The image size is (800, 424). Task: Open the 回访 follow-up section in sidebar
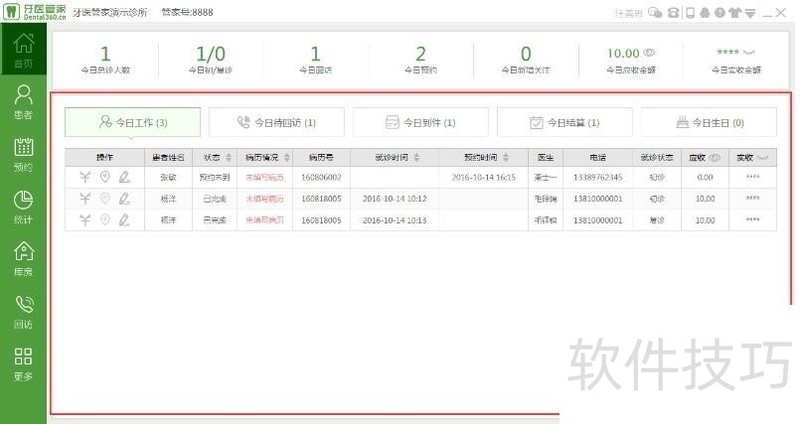pyautogui.click(x=23, y=311)
